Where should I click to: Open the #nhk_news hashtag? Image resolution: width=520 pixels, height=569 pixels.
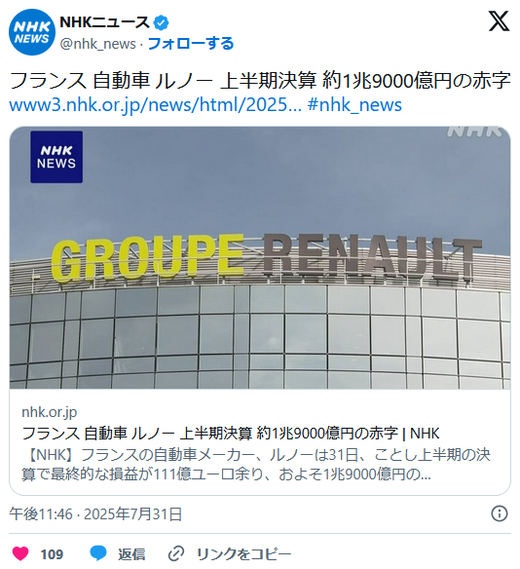tap(355, 105)
